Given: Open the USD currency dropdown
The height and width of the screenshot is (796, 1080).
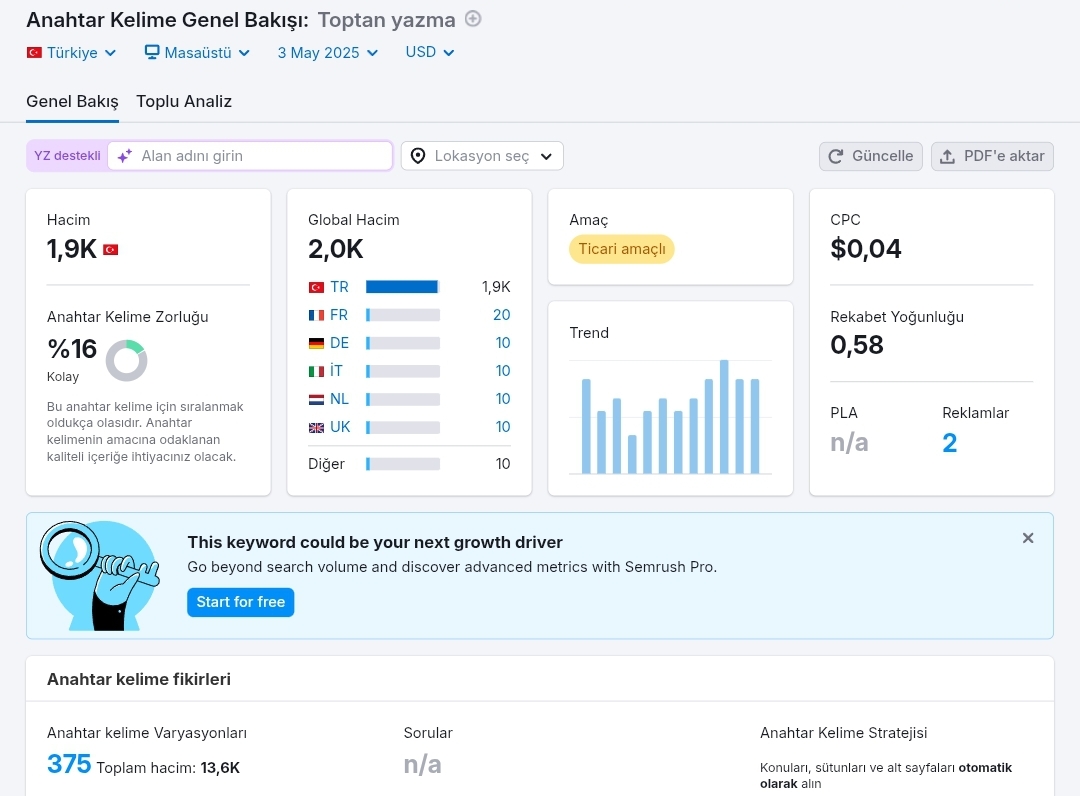Looking at the screenshot, I should coord(430,52).
